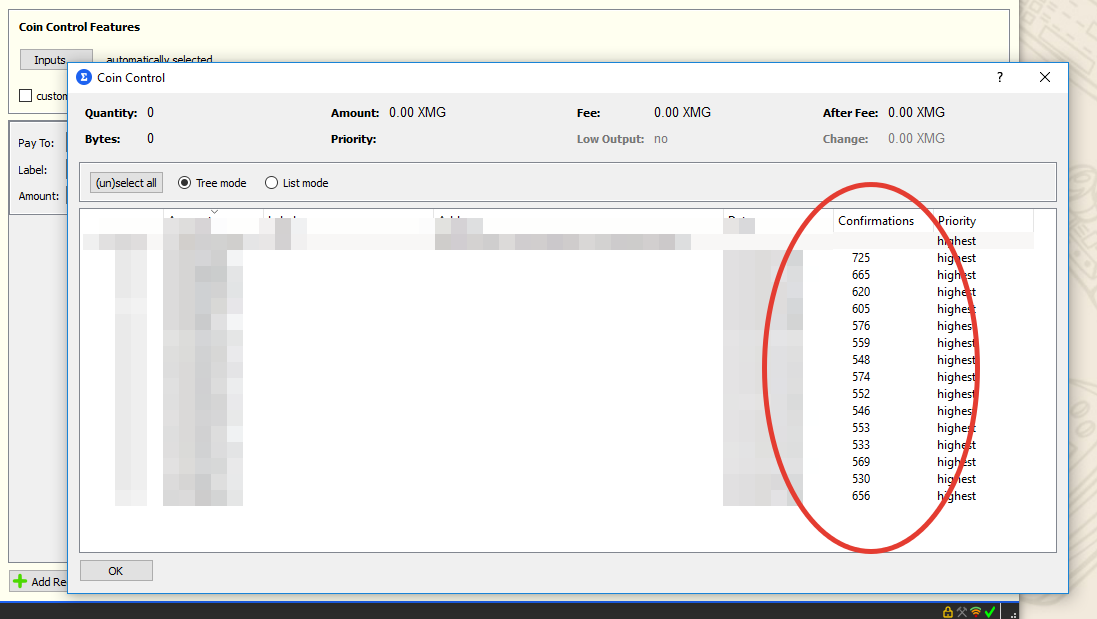Click the Coin Control Features heading
Screen dimensions: 1097x619
tap(79, 27)
